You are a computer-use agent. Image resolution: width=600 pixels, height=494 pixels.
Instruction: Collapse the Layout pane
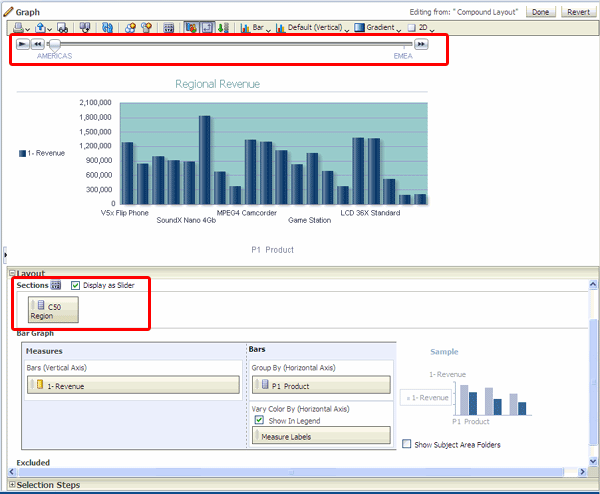12,273
